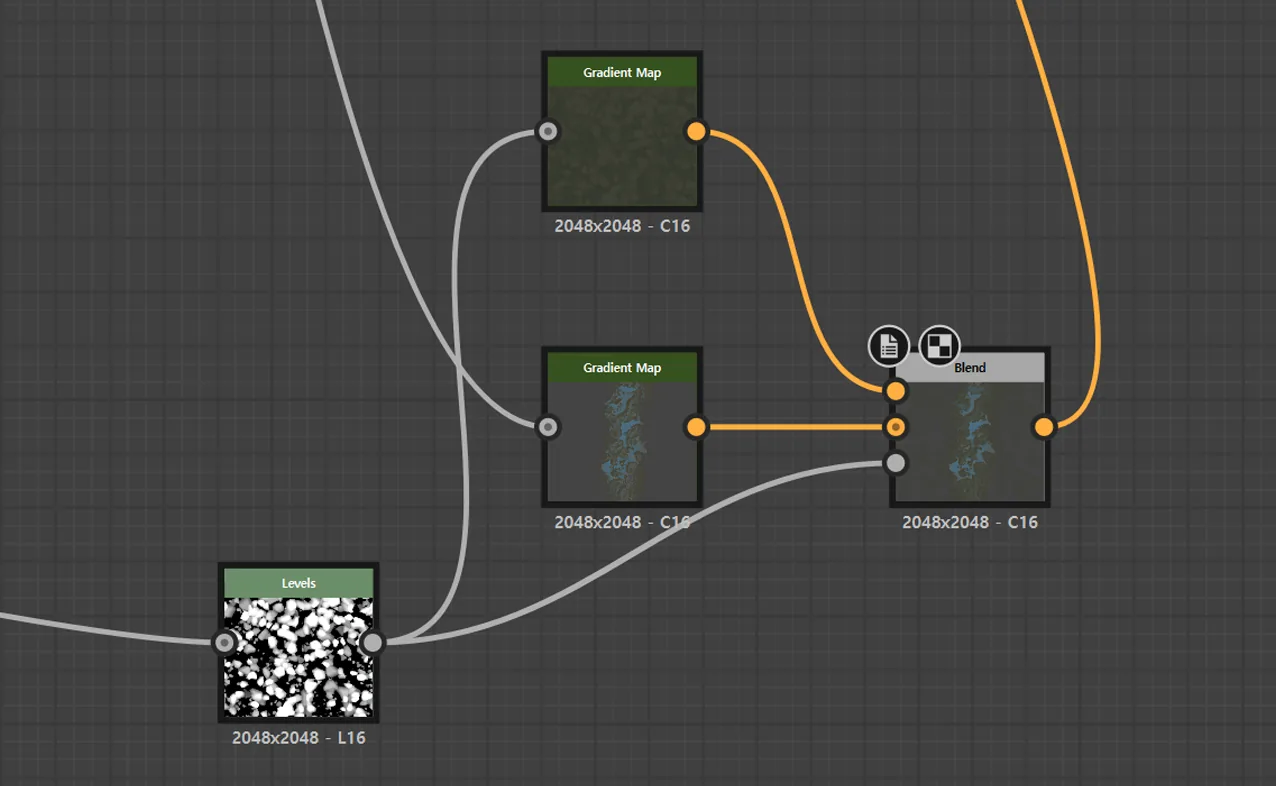Click the Blend node's grey opacity input connector

pos(896,463)
